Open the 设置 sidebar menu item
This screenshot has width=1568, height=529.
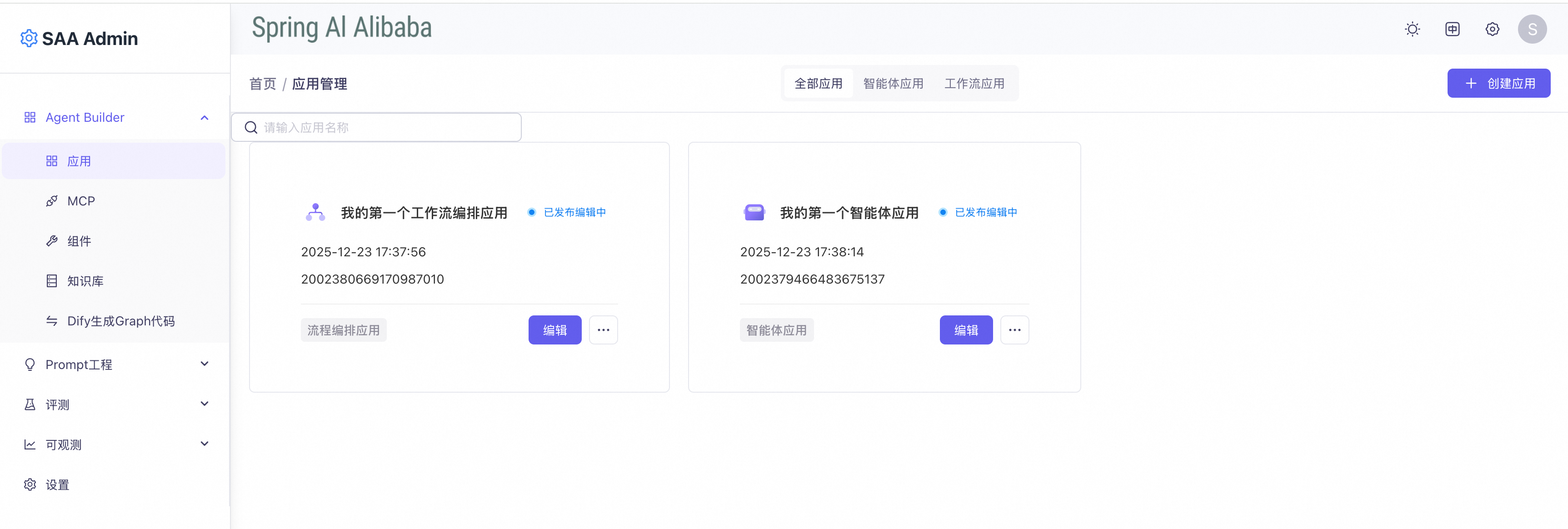[57, 484]
